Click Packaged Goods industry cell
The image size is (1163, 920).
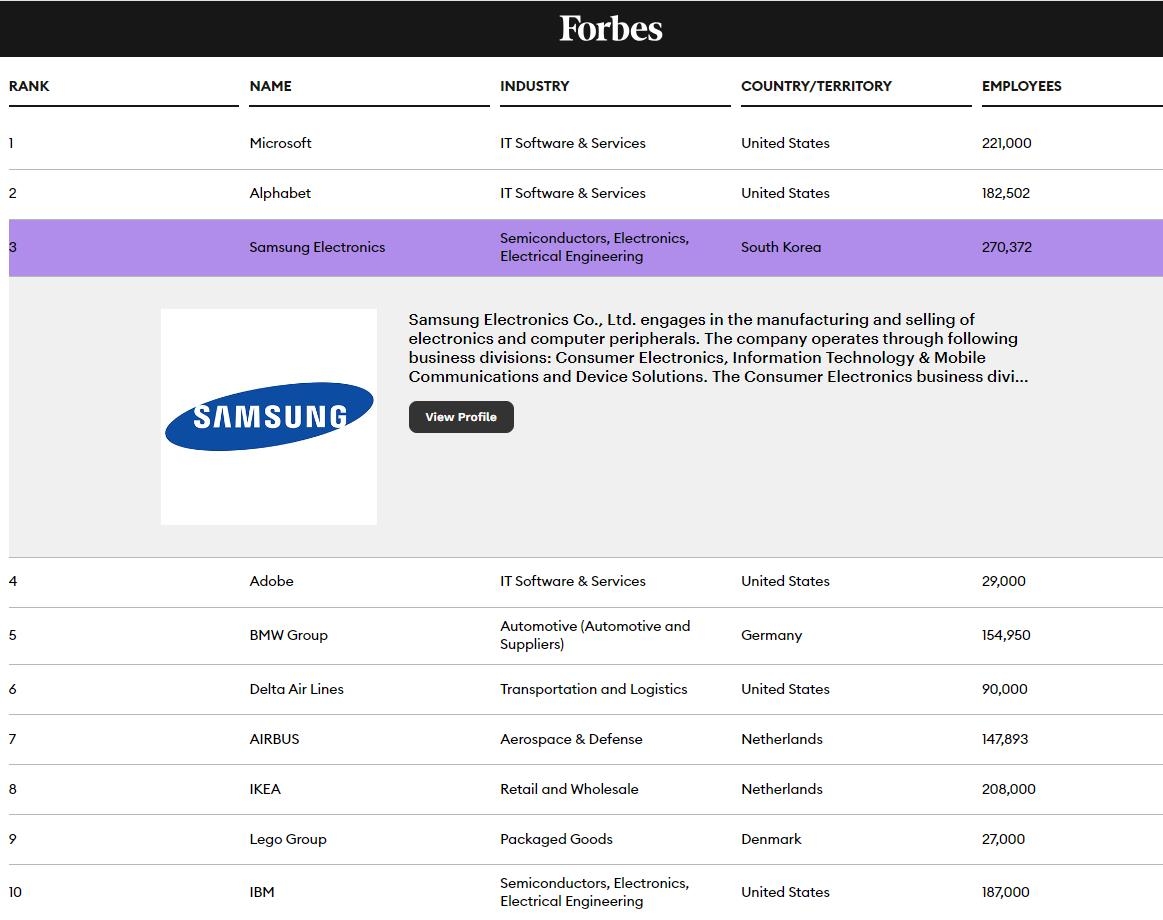pos(556,839)
